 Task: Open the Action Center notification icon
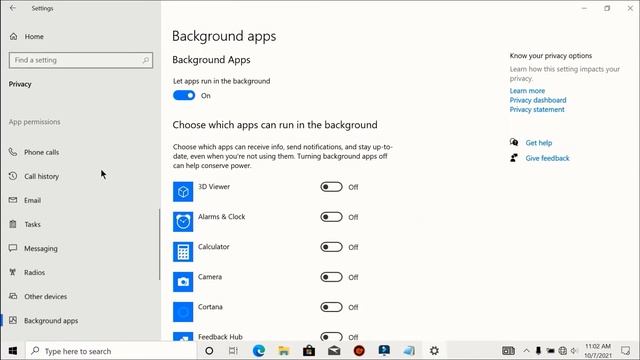[625, 351]
